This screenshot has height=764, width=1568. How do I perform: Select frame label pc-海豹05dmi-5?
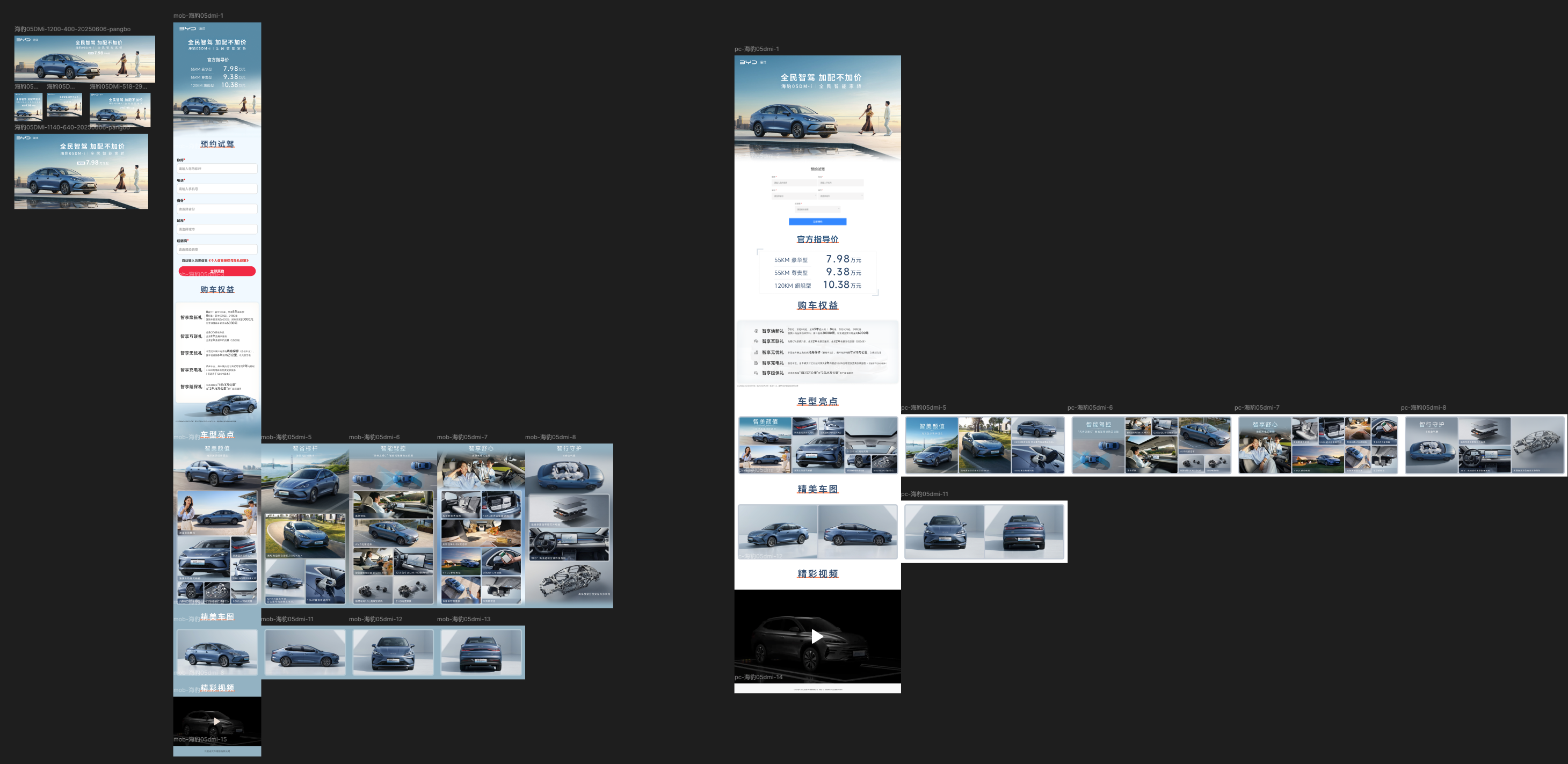(x=924, y=408)
